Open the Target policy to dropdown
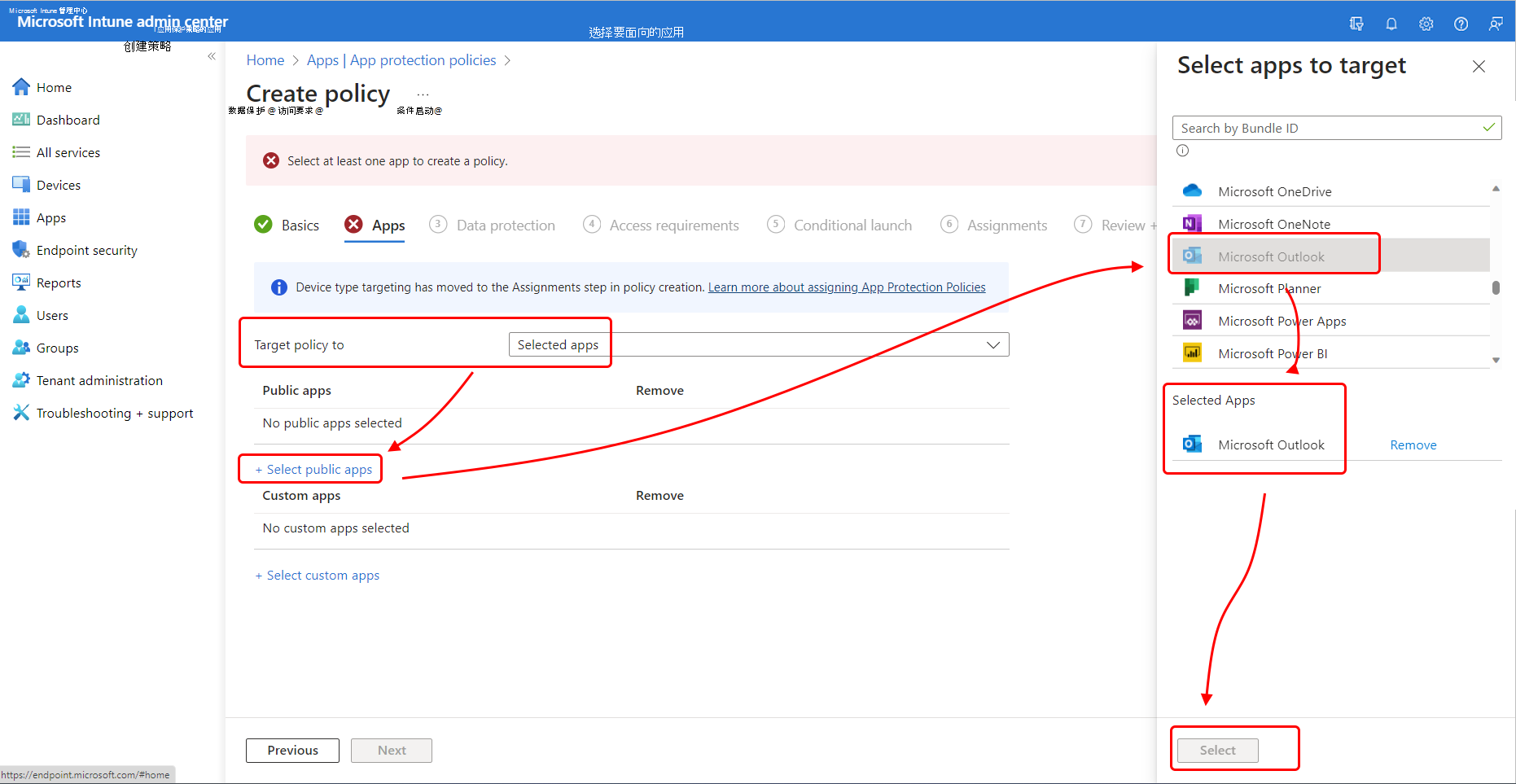The width and height of the screenshot is (1516, 784). coord(759,344)
